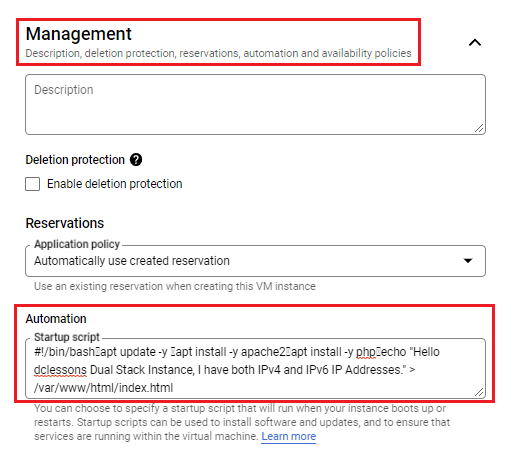Click the Description box resize handle
The height and width of the screenshot is (454, 525).
[x=479, y=128]
